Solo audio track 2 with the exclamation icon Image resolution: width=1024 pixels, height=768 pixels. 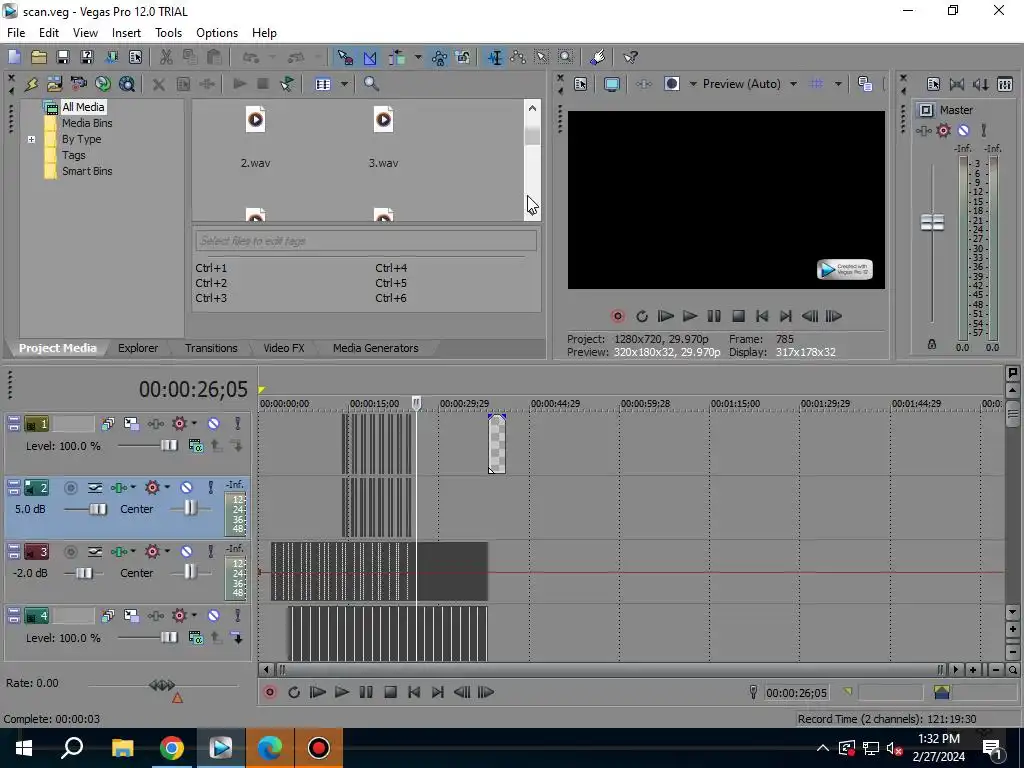tap(210, 487)
